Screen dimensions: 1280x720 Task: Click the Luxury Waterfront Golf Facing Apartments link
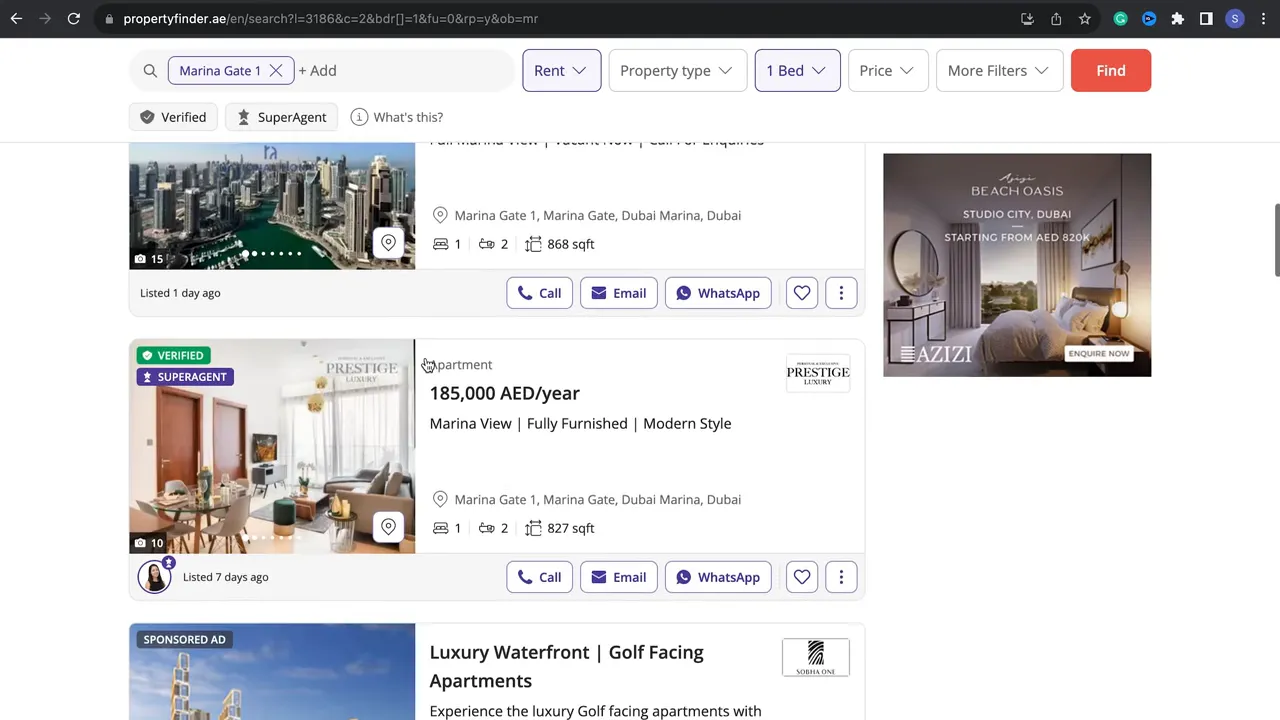coord(566,666)
